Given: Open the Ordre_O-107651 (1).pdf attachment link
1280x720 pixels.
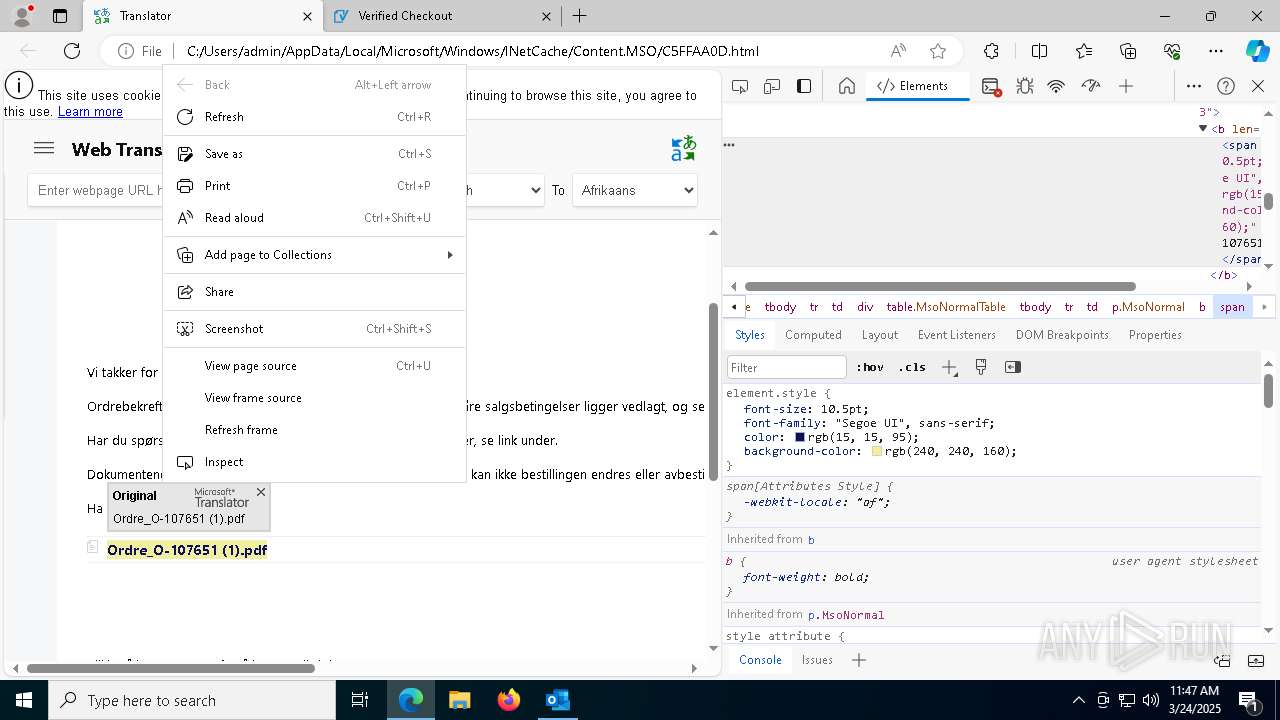Looking at the screenshot, I should click(x=187, y=550).
